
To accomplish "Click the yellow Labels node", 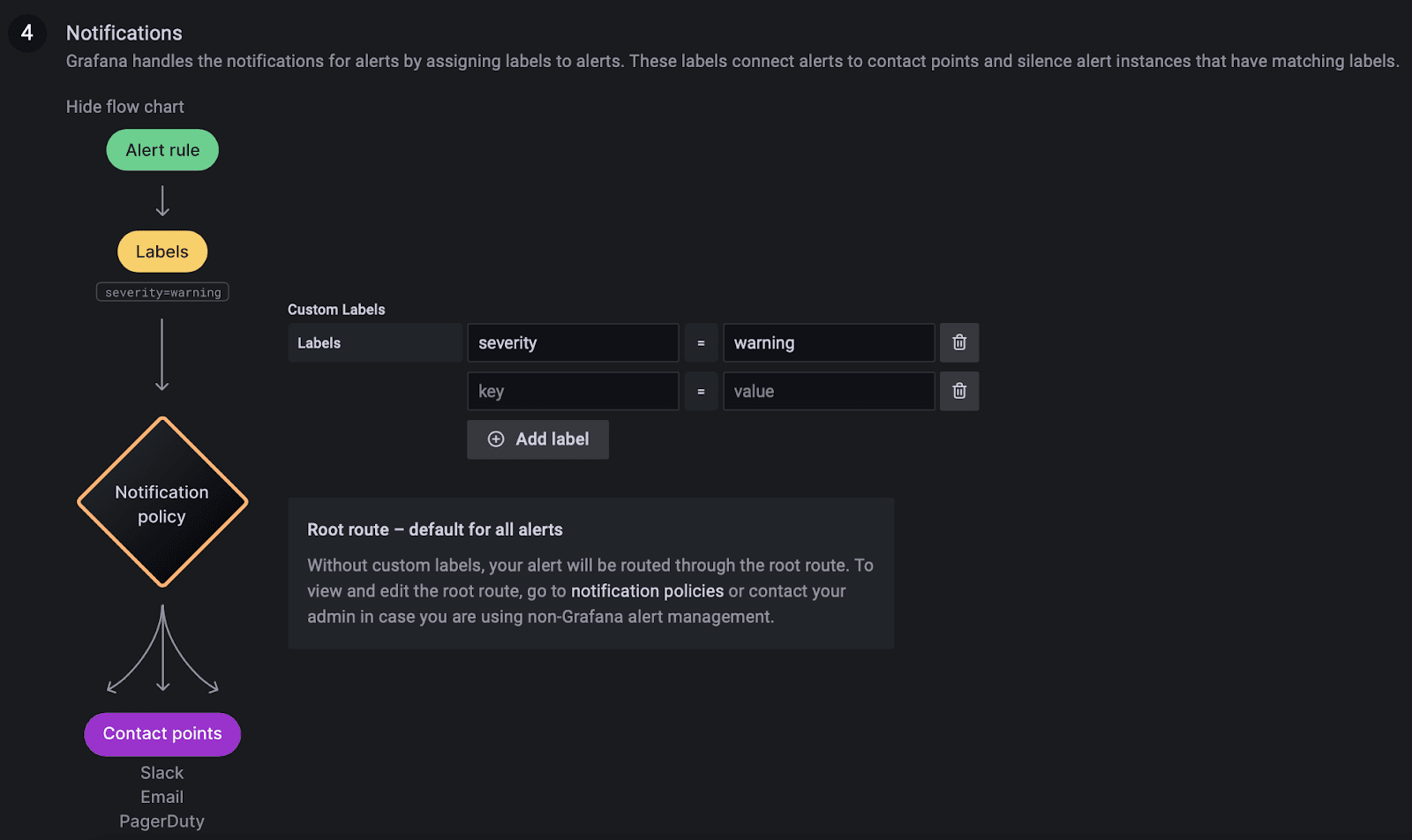I will [x=162, y=251].
